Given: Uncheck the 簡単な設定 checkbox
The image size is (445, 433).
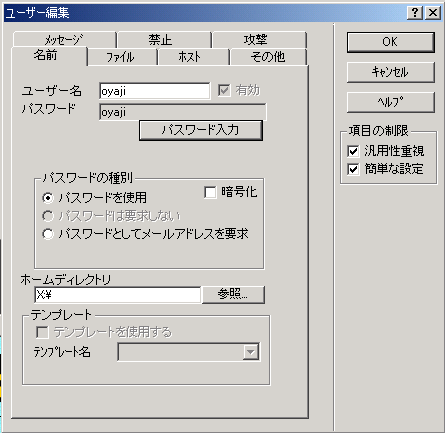Looking at the screenshot, I should pos(353,169).
